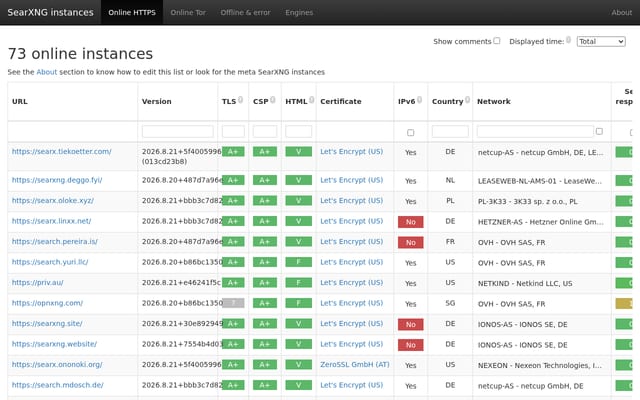The width and height of the screenshot is (640, 400).
Task: Click the TLS column help icon
Action: click(240, 100)
